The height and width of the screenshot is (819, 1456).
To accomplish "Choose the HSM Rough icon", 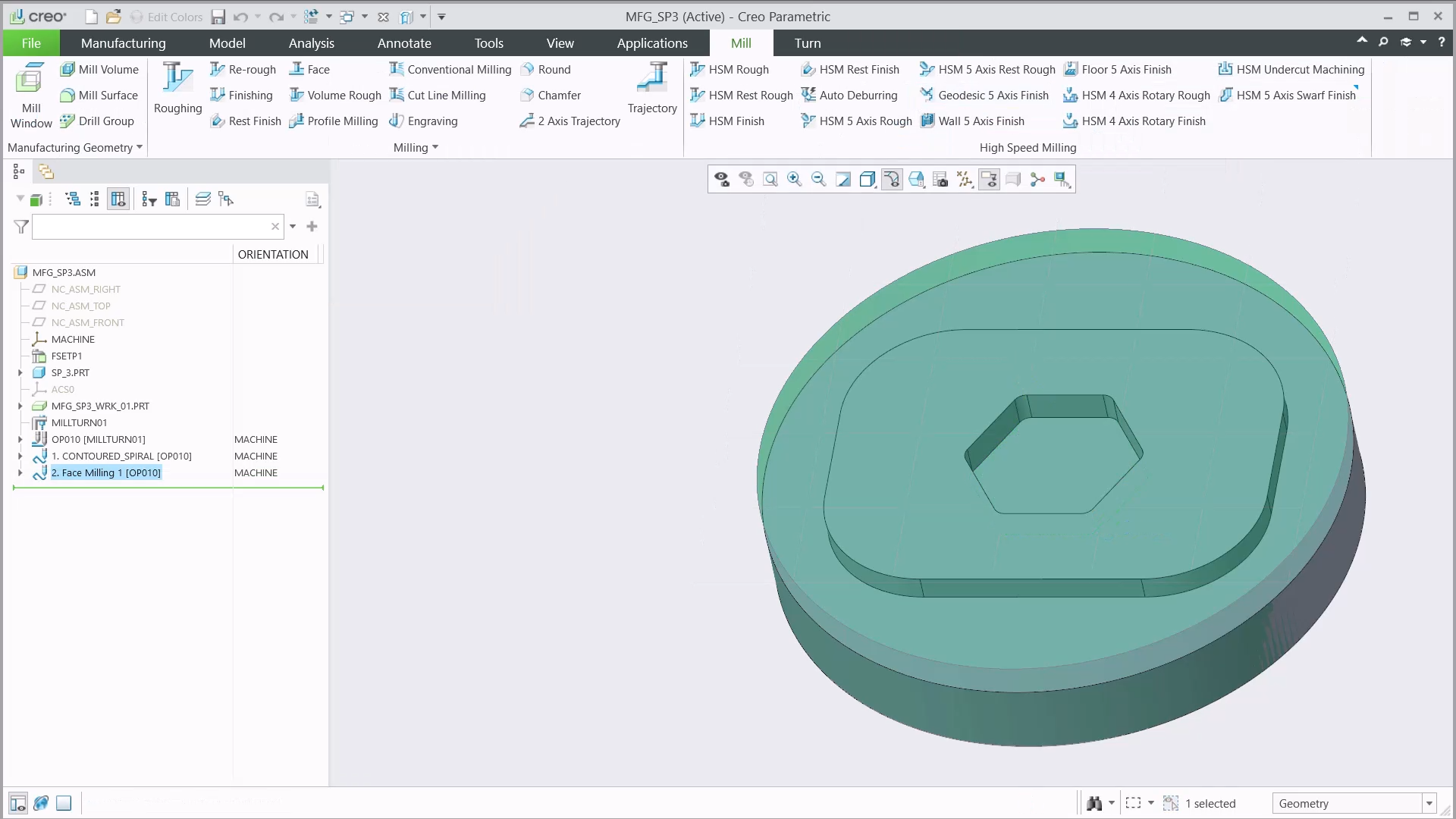I will pos(698,70).
